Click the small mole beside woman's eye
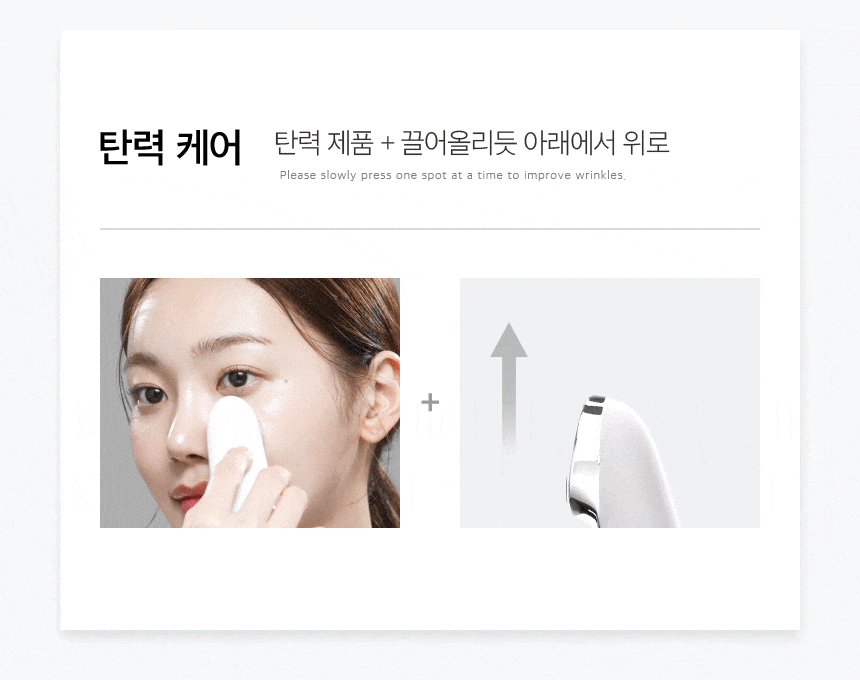This screenshot has height=680, width=860. pos(286,378)
